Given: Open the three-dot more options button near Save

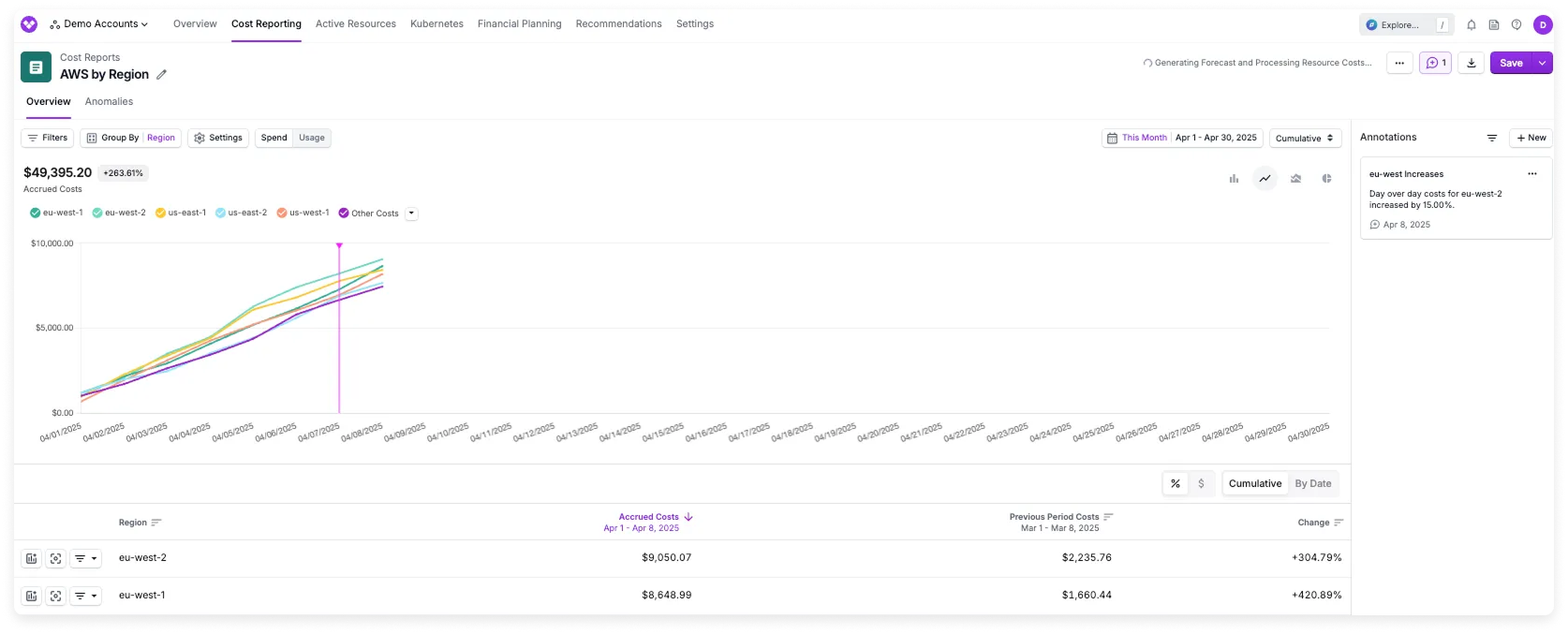Looking at the screenshot, I should point(1399,63).
